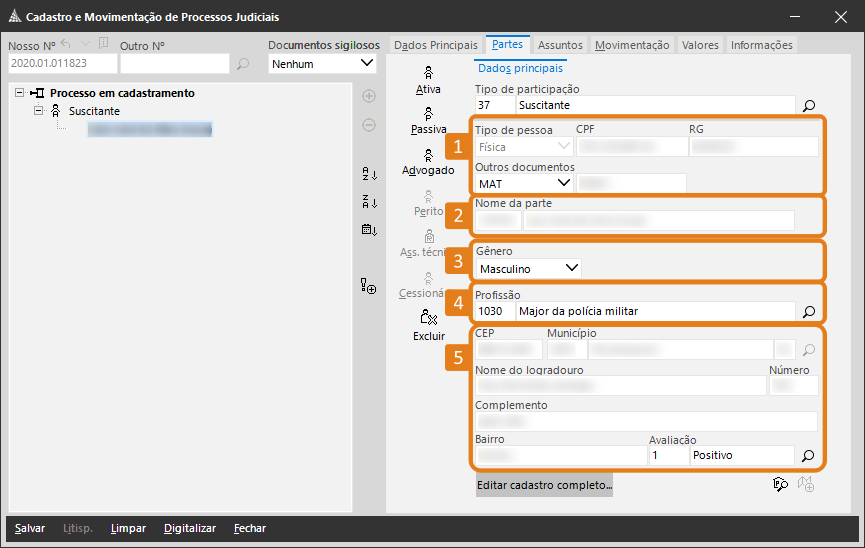Collapse the Processo em cadastramento node
This screenshot has width=865, height=548.
click(20, 93)
